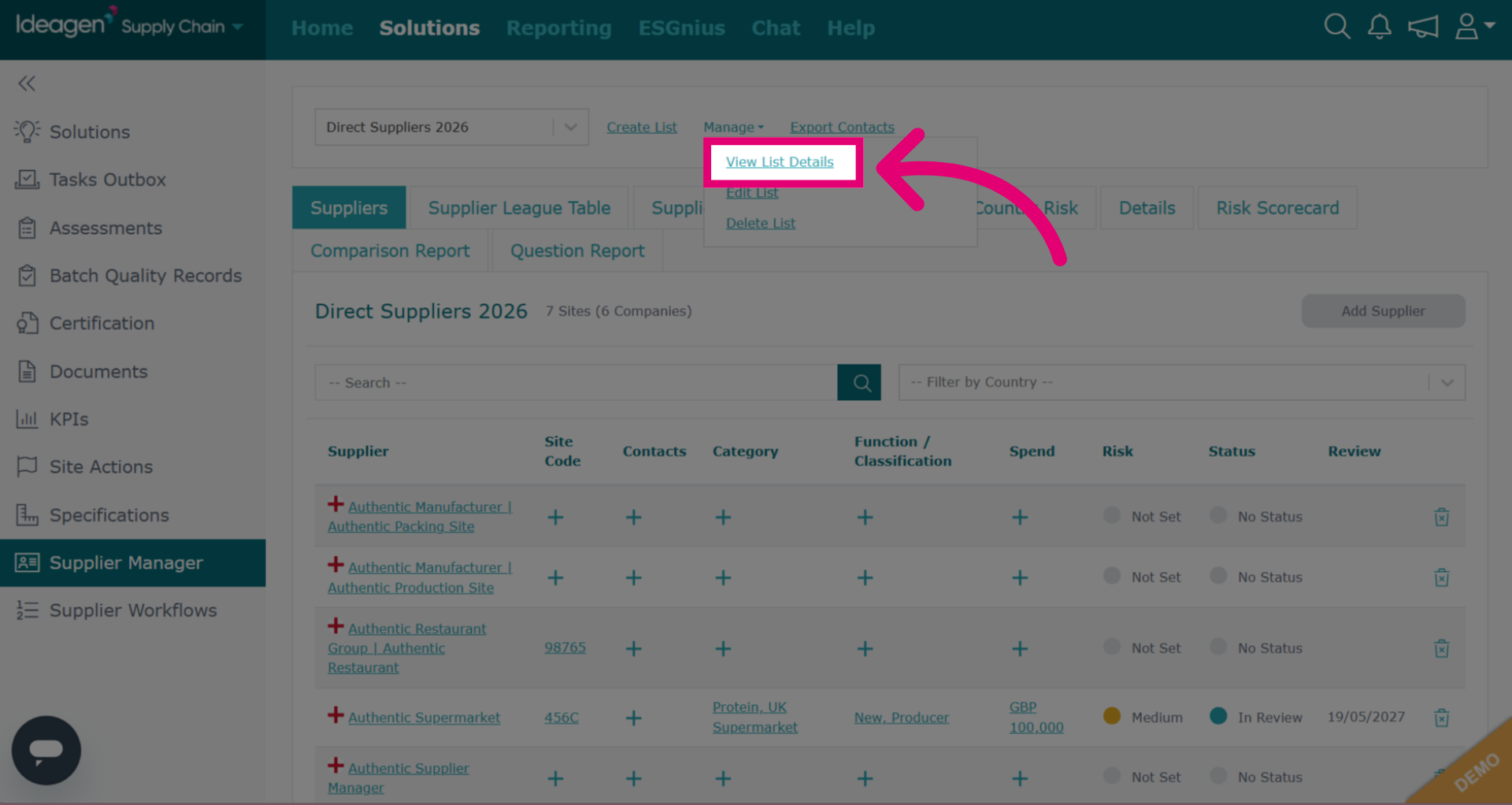1512x805 pixels.
Task: Open notifications bell icon
Action: coord(1379,27)
